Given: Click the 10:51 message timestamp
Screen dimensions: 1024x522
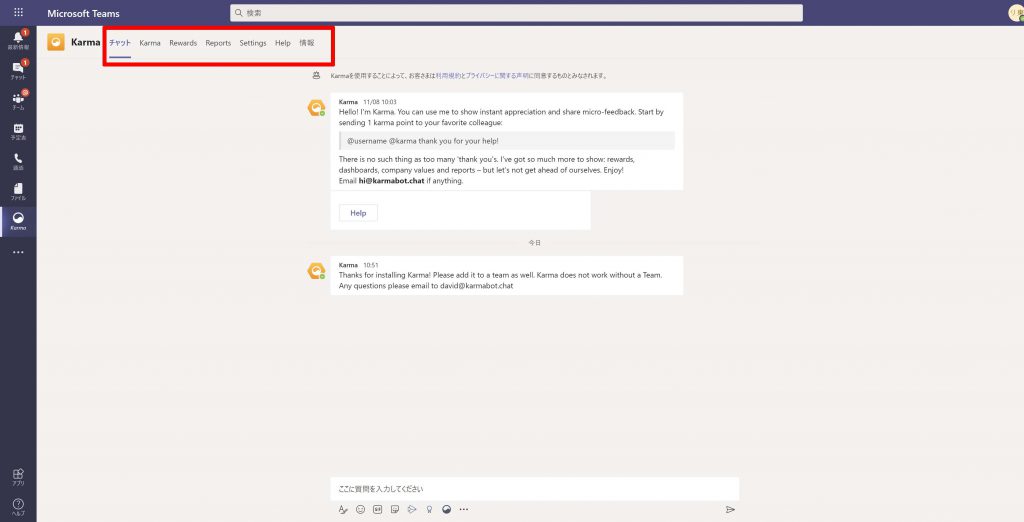Looking at the screenshot, I should 371,265.
